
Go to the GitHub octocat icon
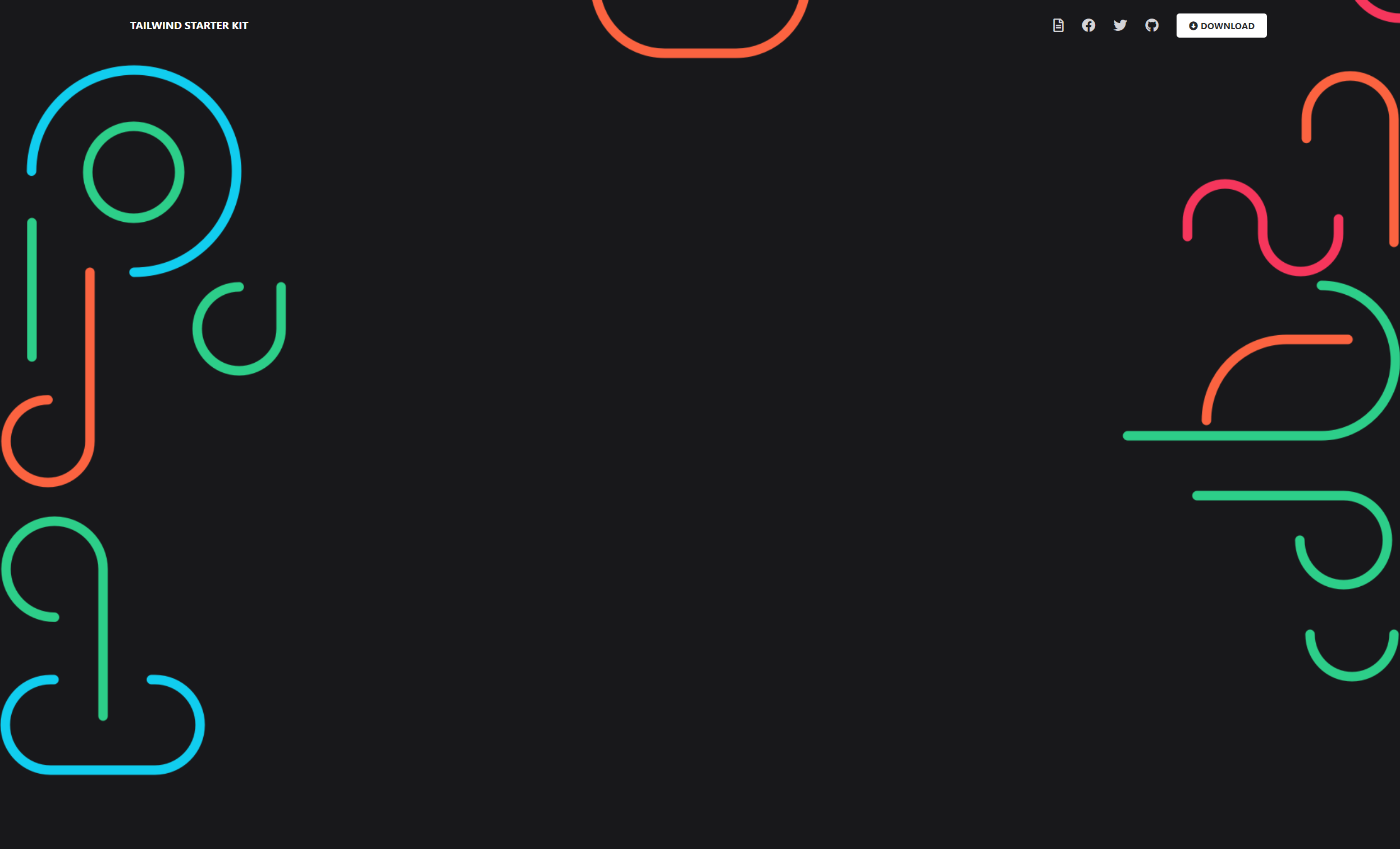coord(1152,26)
